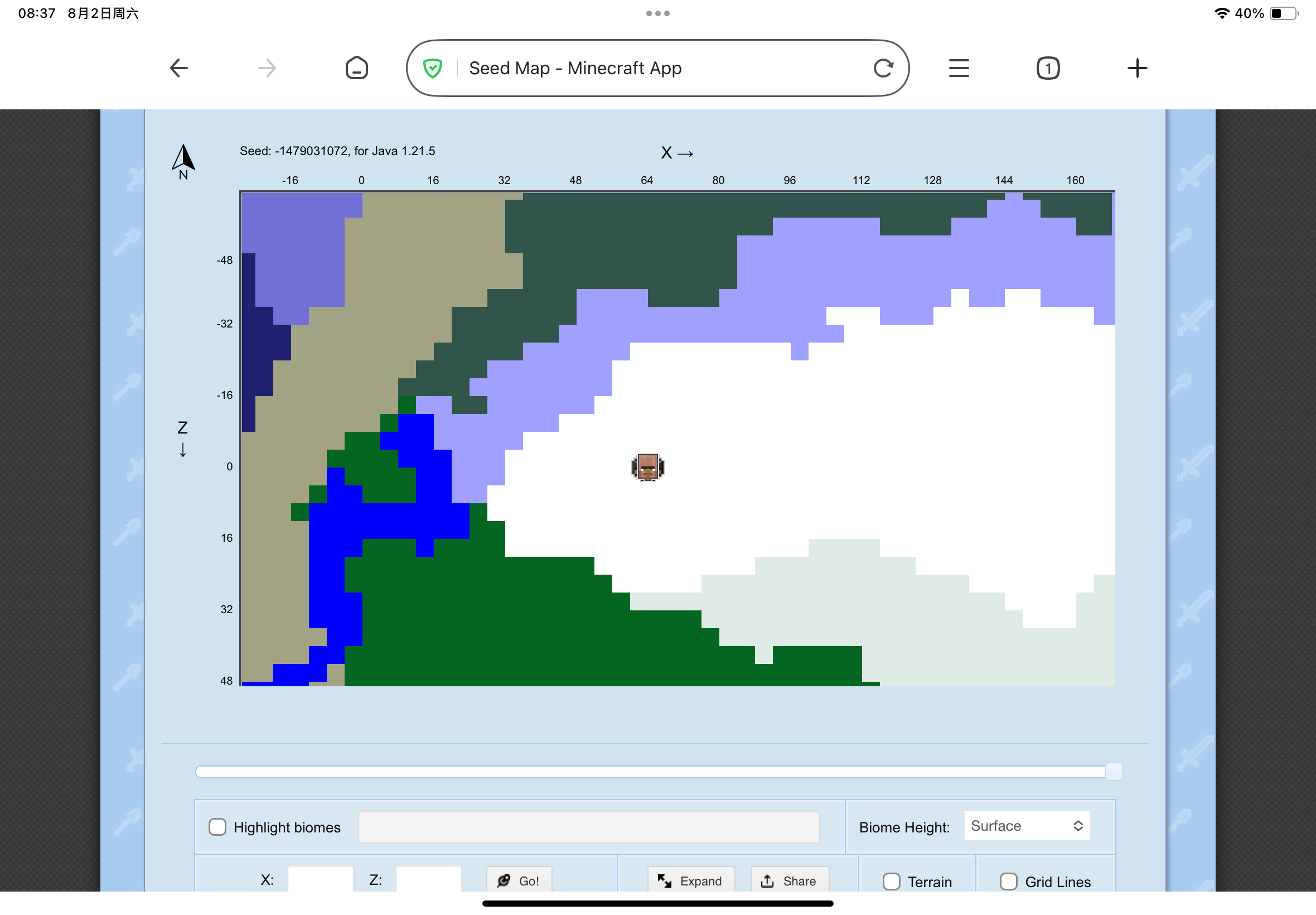The image size is (1316, 915).
Task: Focus the X coordinate input field
Action: tap(320, 879)
